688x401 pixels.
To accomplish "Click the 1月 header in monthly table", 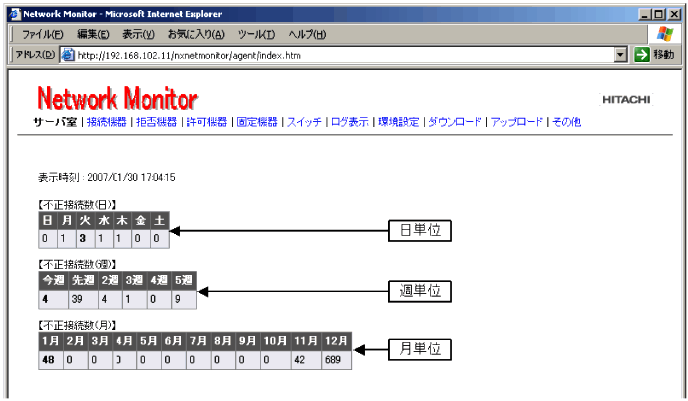I will 51,341.
